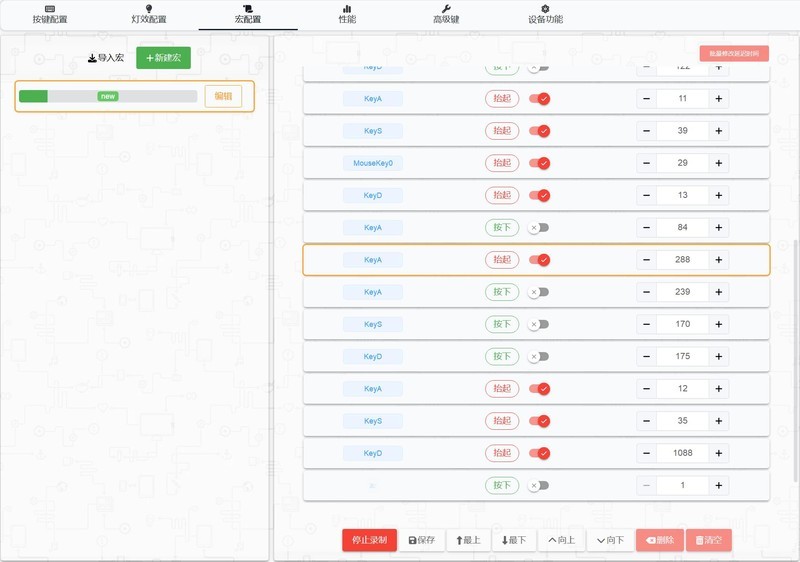Switch to the 灯效配置 tab

[149, 15]
